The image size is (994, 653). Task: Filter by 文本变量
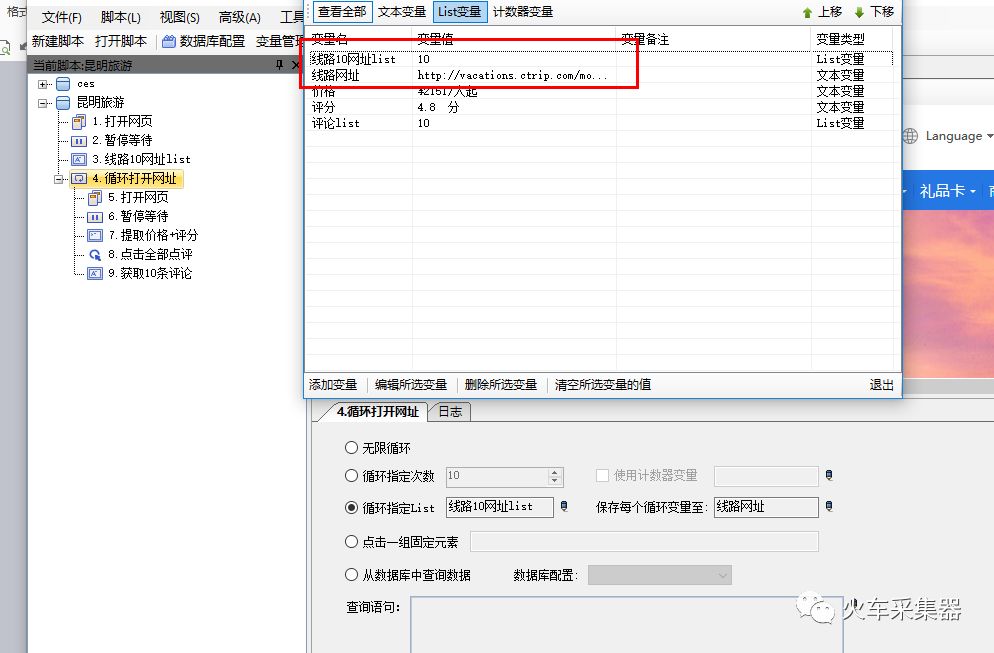402,12
